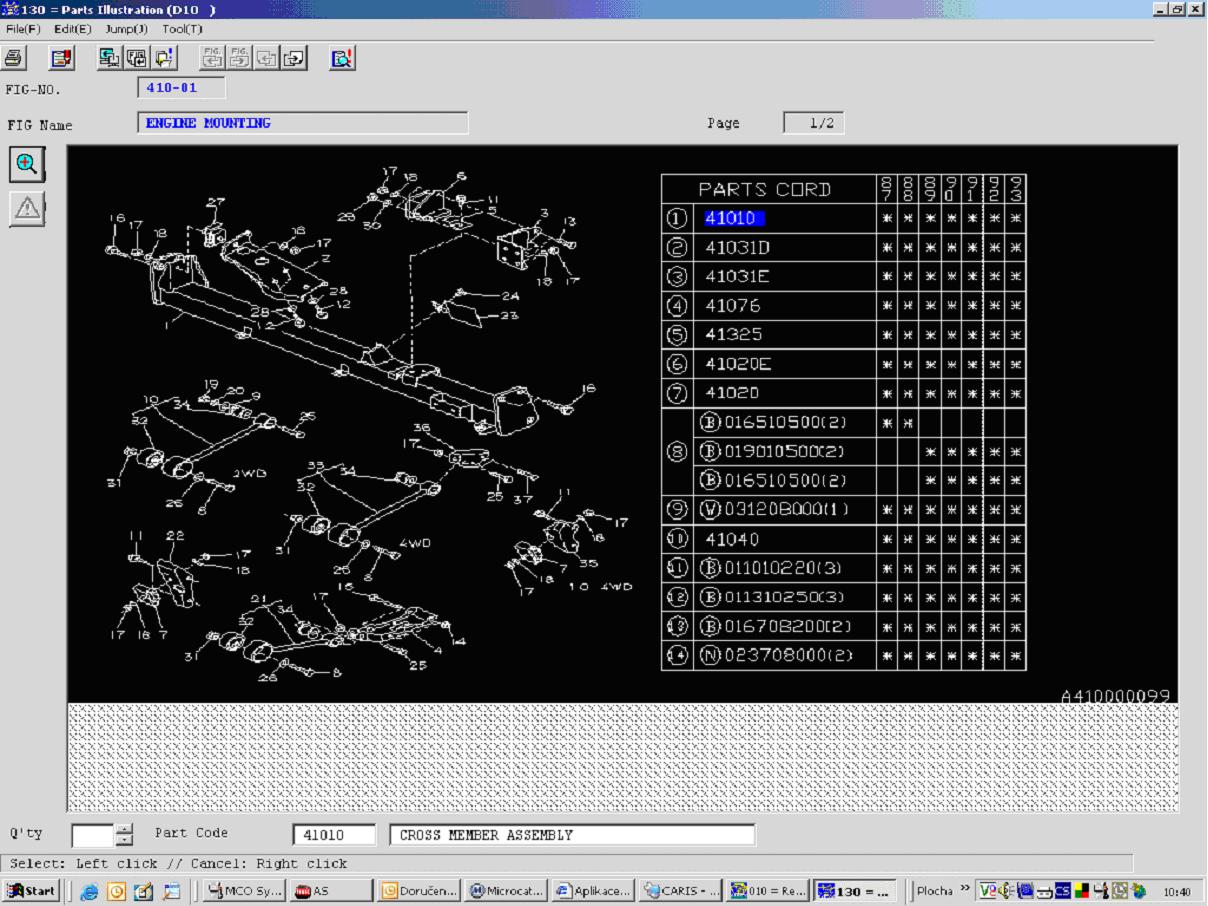The image size is (1208, 906).
Task: Click the search document with exclamation icon
Action: [343, 59]
